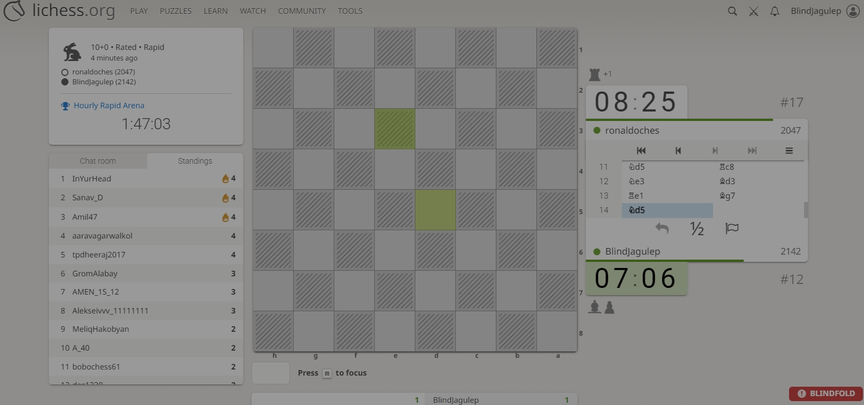Offer a draw with ½ icon

tap(697, 229)
